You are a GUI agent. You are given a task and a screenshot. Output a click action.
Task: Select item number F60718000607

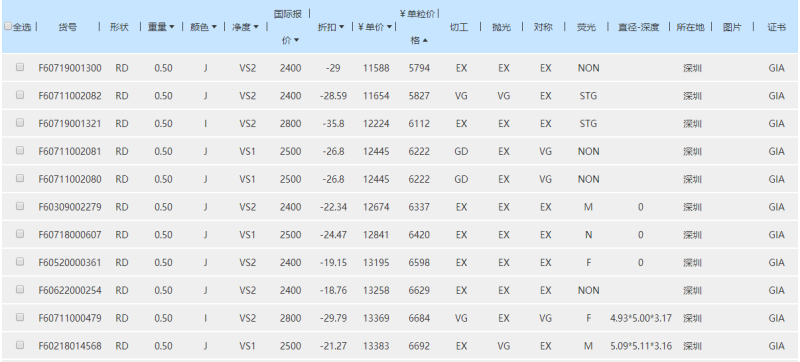tap(70, 235)
